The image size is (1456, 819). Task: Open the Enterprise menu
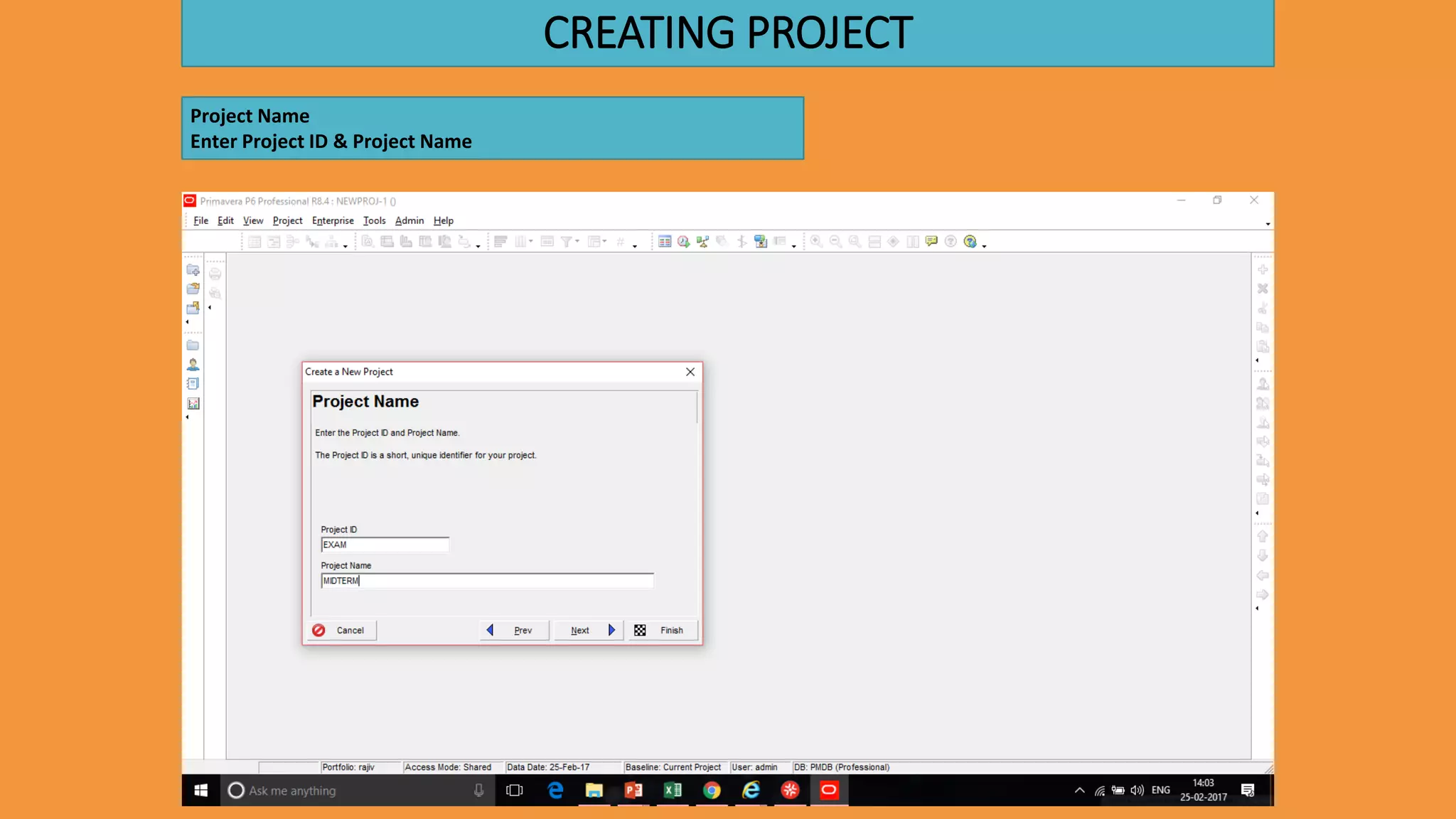[333, 220]
